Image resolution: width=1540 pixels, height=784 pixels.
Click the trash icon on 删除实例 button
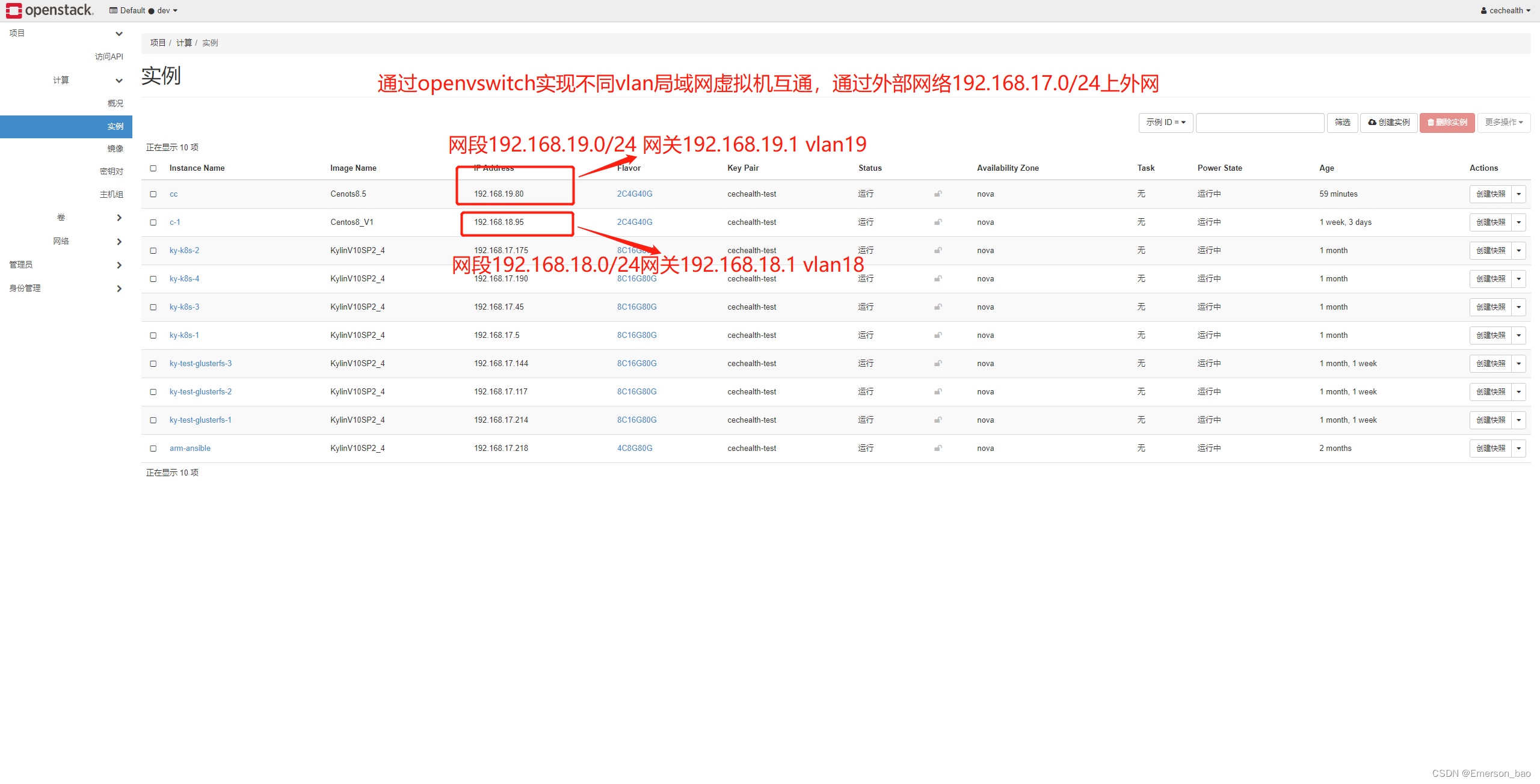1431,122
